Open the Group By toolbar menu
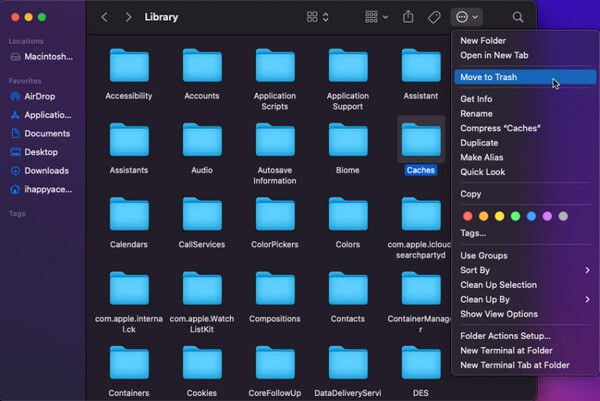Viewport: 600px width, 401px height. [x=376, y=17]
